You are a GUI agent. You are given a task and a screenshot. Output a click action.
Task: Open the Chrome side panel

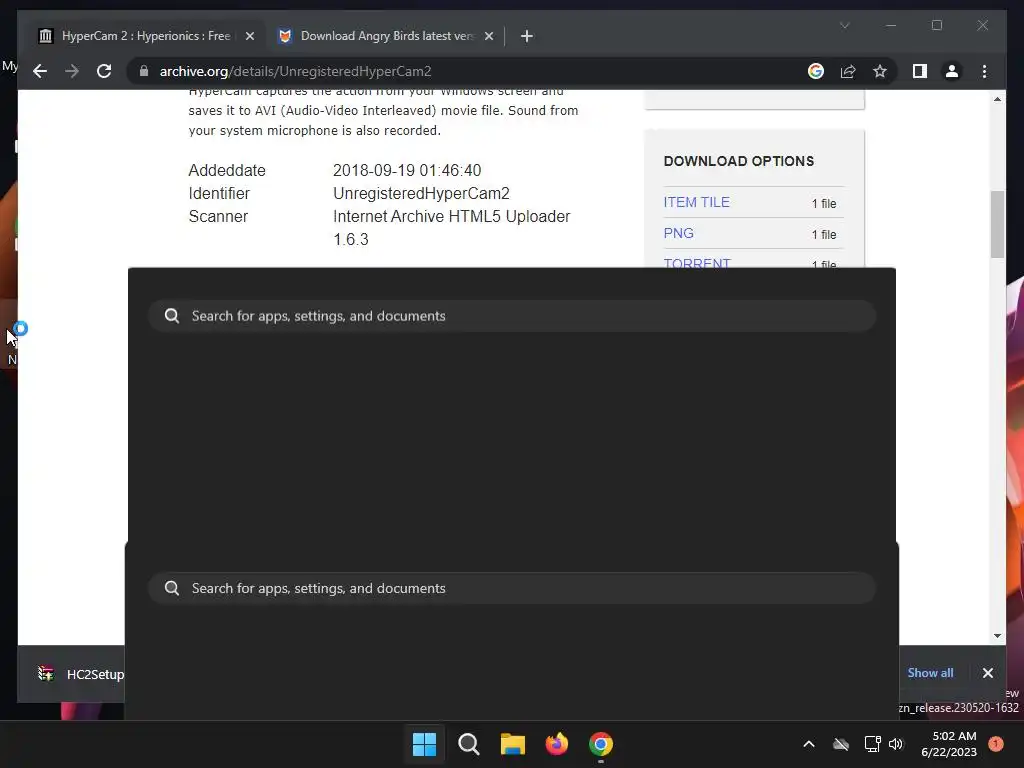[920, 71]
